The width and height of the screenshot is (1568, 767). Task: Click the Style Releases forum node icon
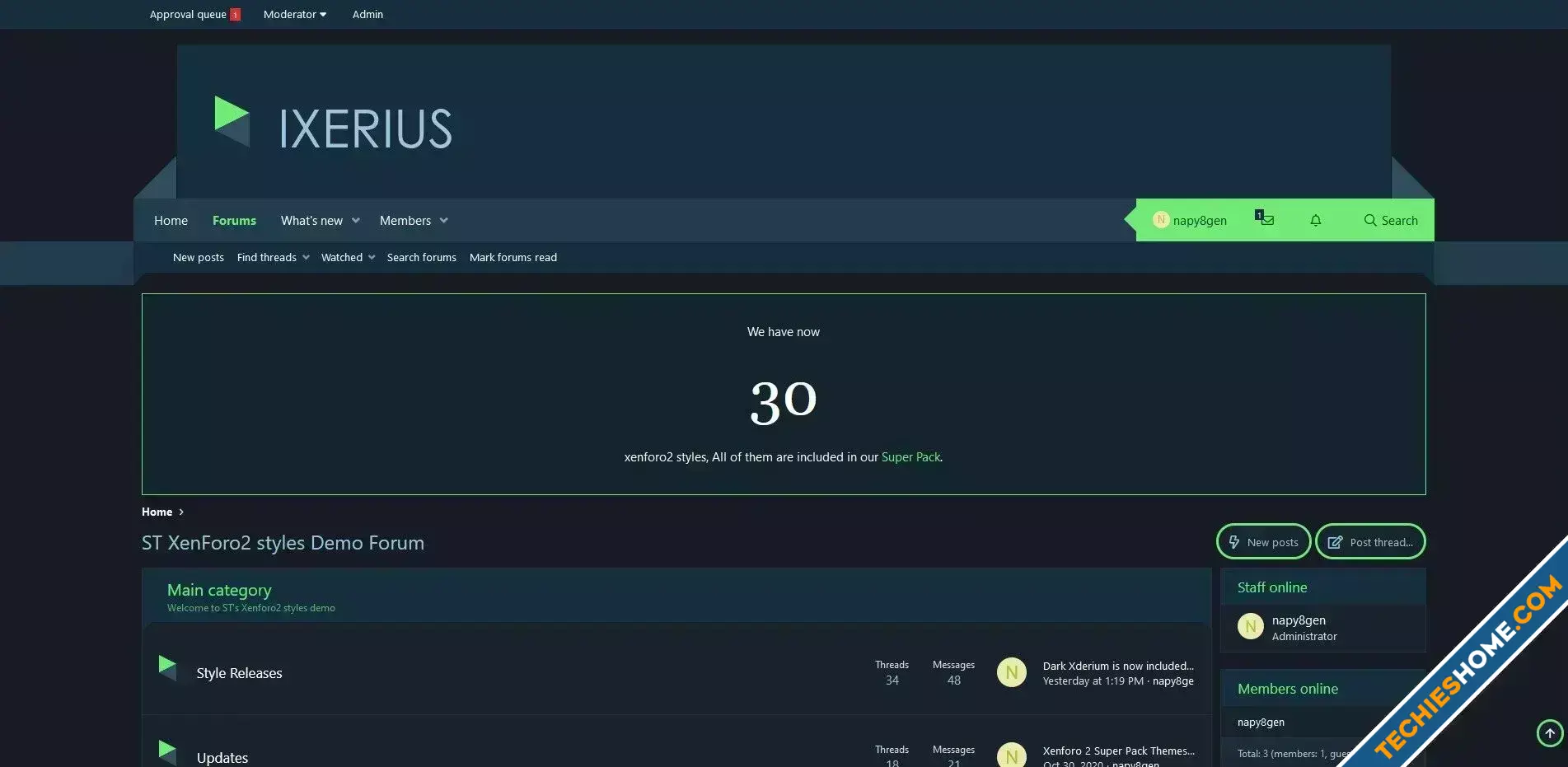pos(167,667)
